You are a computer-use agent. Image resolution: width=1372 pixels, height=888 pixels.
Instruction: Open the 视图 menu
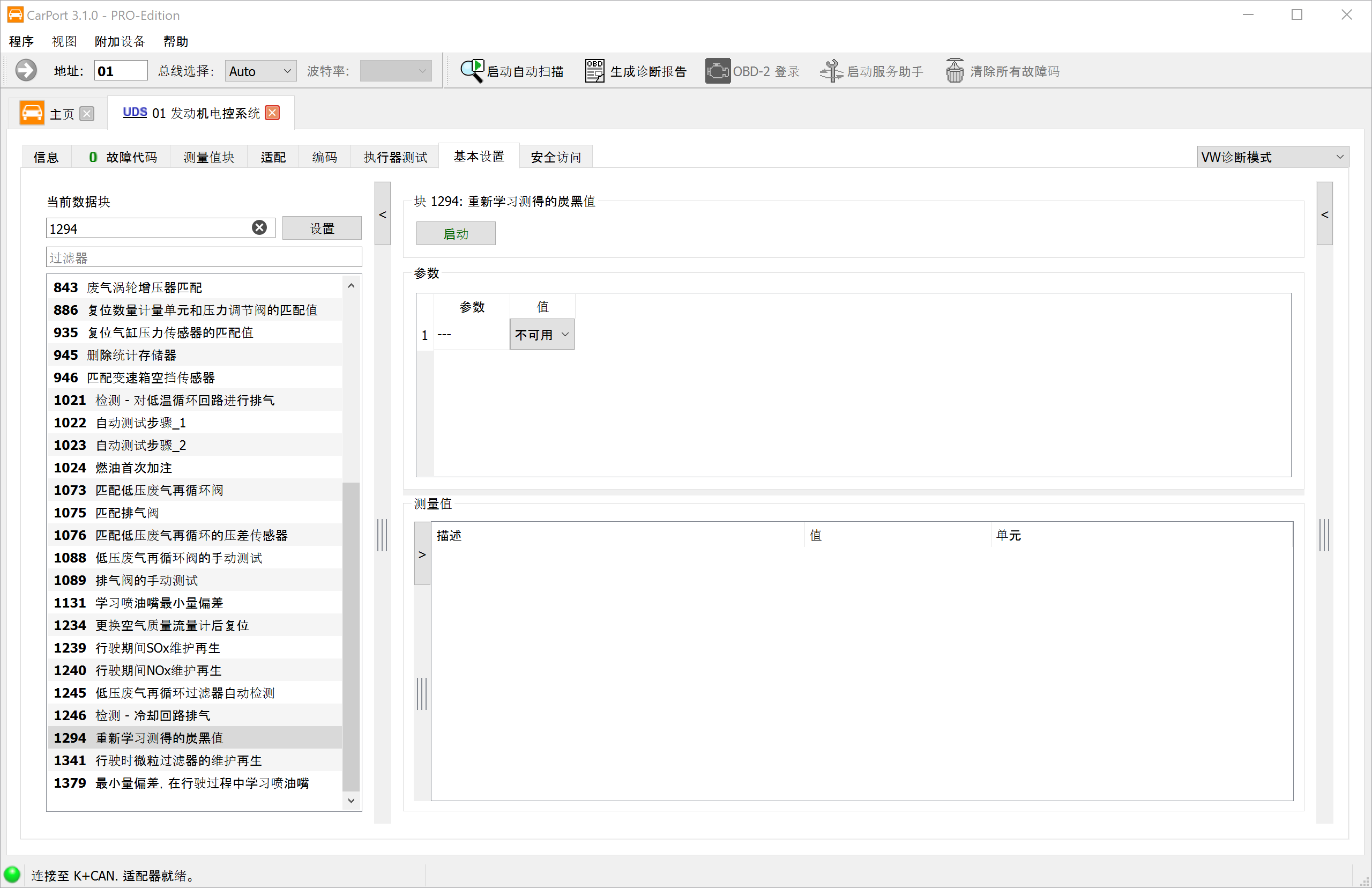click(x=64, y=41)
